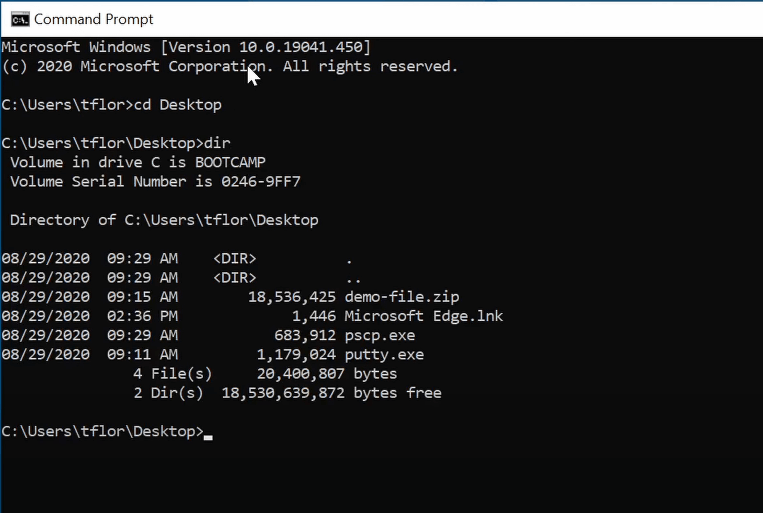Image resolution: width=763 pixels, height=513 pixels.
Task: Click the 'dir' command text
Action: (217, 143)
